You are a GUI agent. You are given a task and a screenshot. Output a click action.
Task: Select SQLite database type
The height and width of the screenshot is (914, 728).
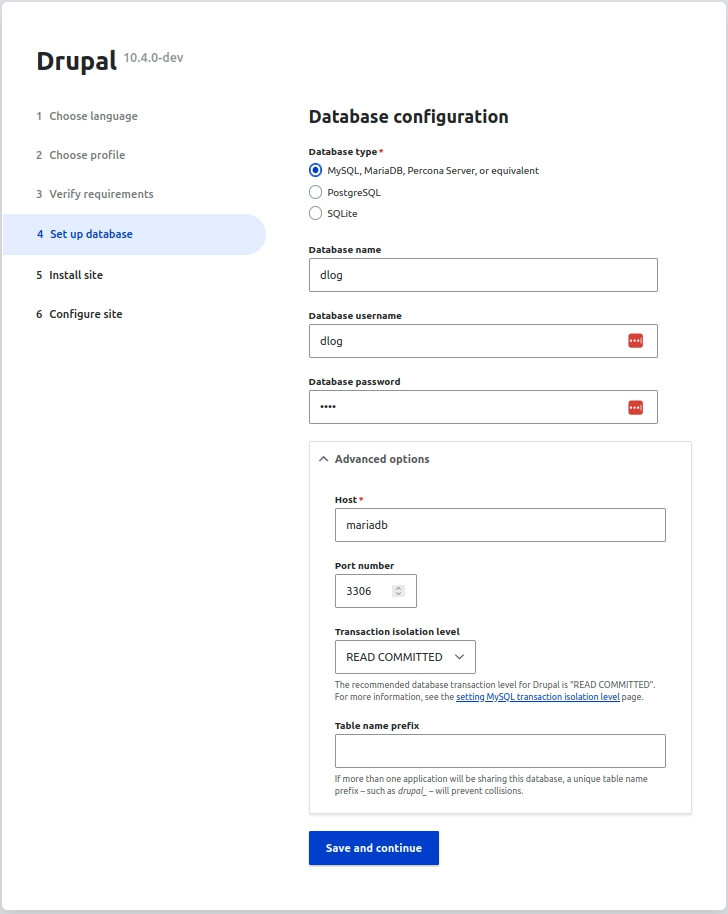pos(315,213)
